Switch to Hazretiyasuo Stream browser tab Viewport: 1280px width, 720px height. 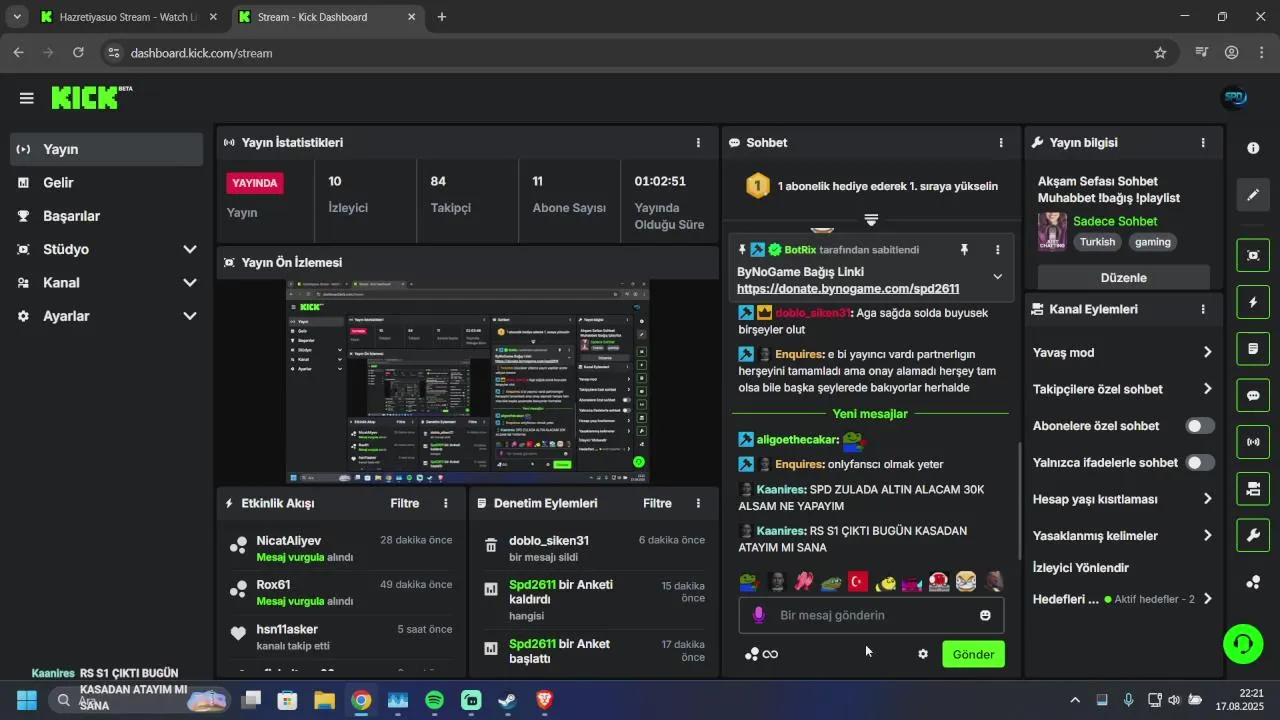[x=128, y=17]
